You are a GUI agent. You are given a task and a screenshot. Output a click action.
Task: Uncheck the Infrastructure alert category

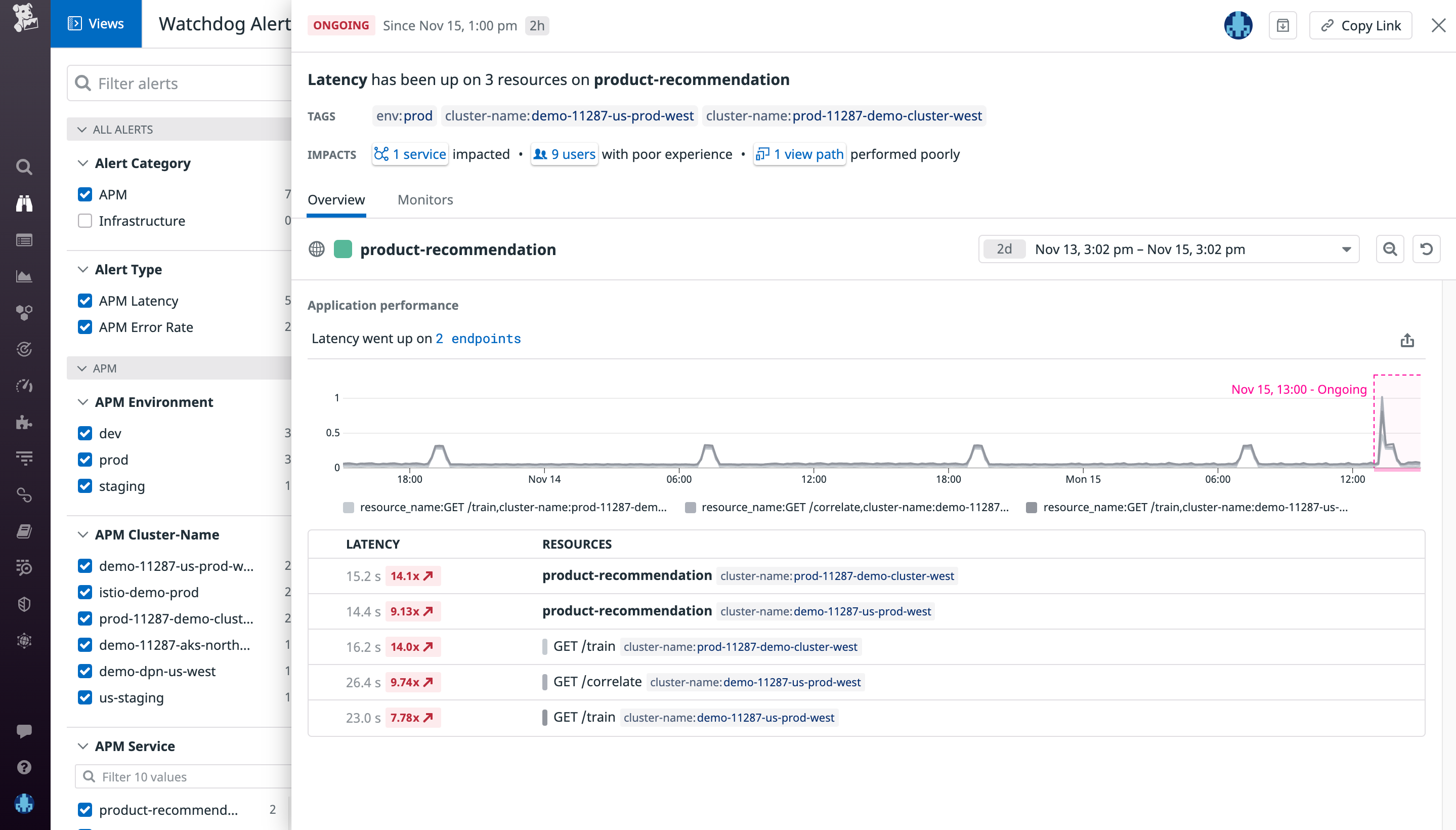[85, 221]
